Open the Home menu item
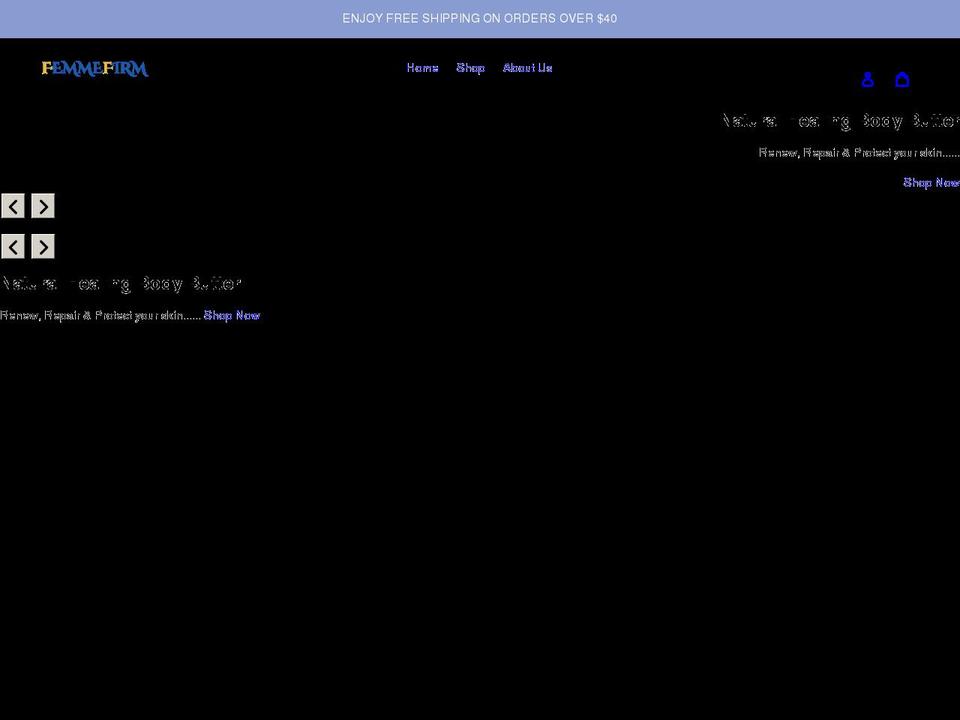 click(x=422, y=68)
